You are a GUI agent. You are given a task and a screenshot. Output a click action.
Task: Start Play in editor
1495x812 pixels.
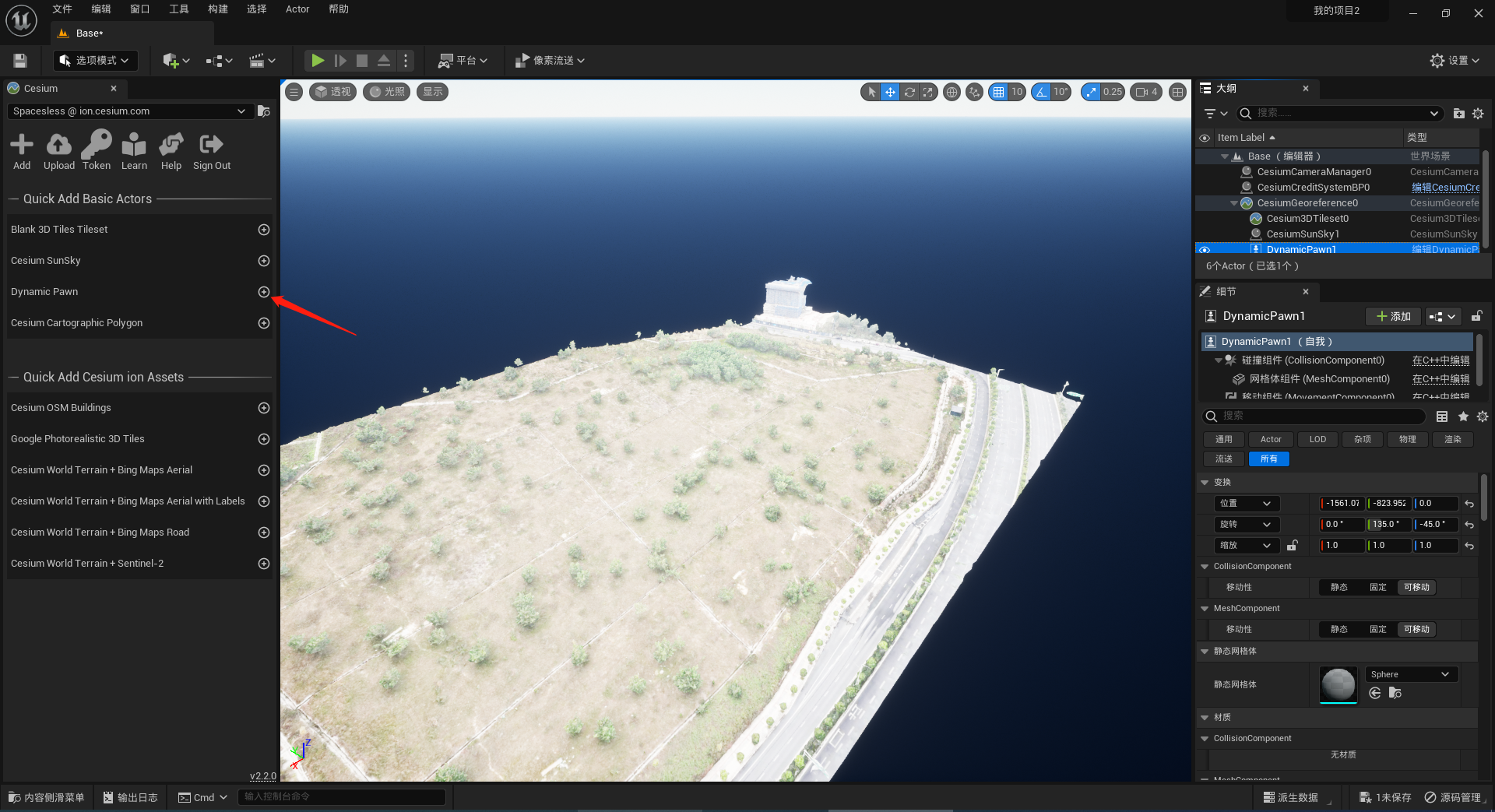[318, 61]
